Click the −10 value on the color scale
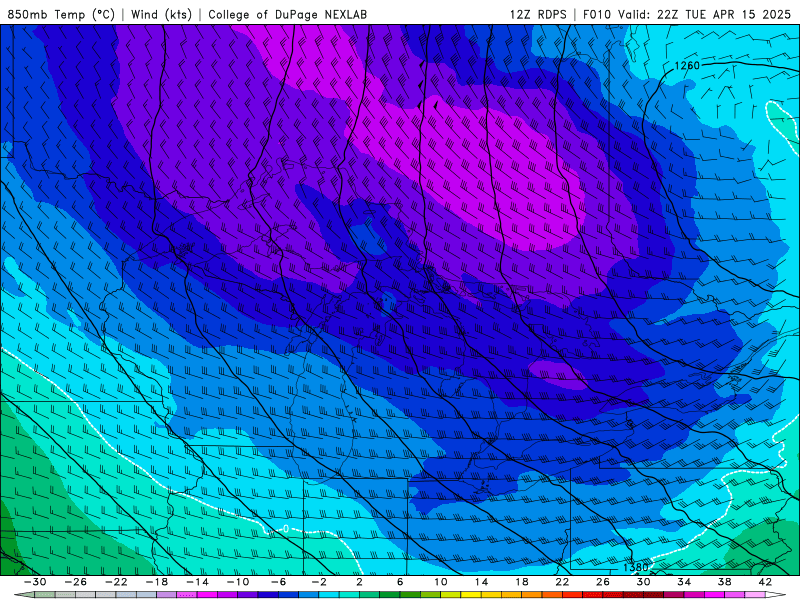 click(x=238, y=582)
